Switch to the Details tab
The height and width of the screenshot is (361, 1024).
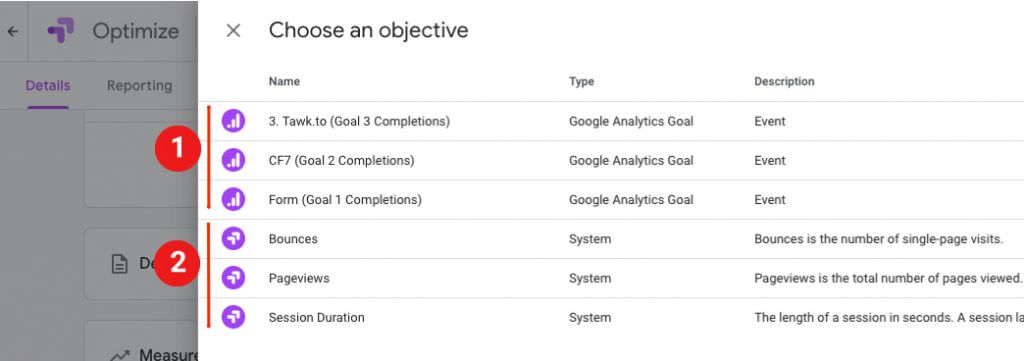coord(48,86)
